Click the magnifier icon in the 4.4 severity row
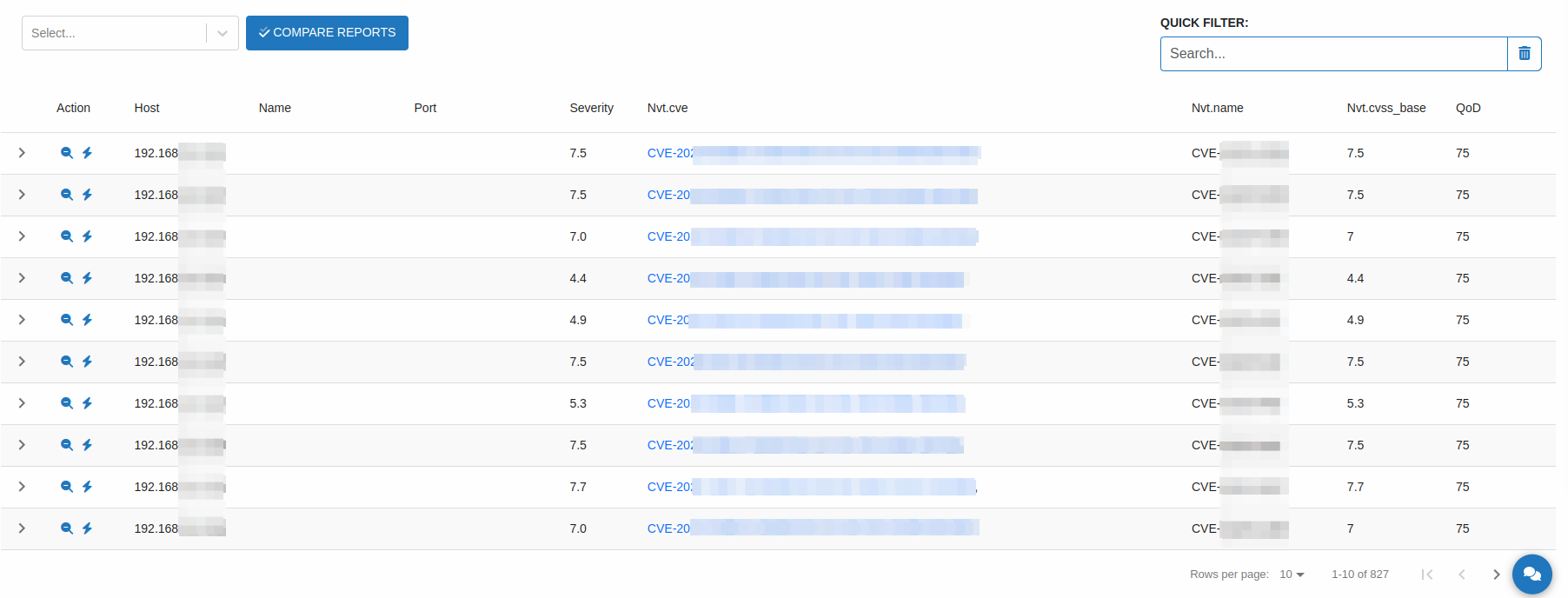Viewport: 1568px width, 598px height. coord(66,278)
